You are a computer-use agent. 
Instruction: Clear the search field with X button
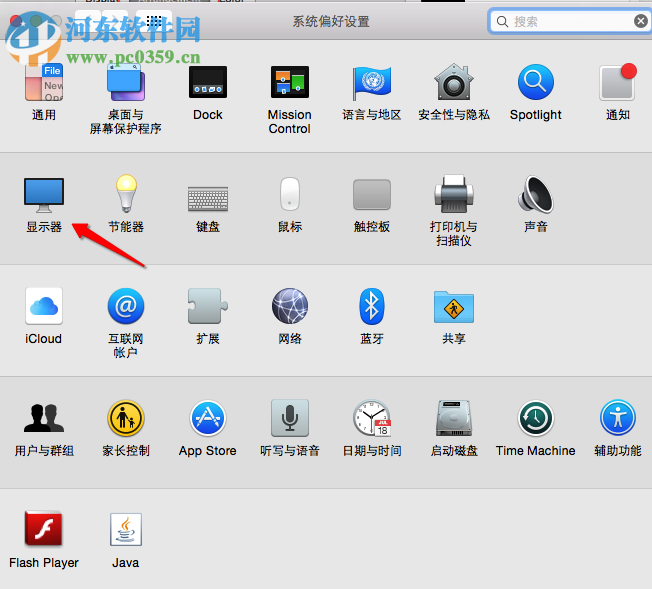(x=641, y=21)
